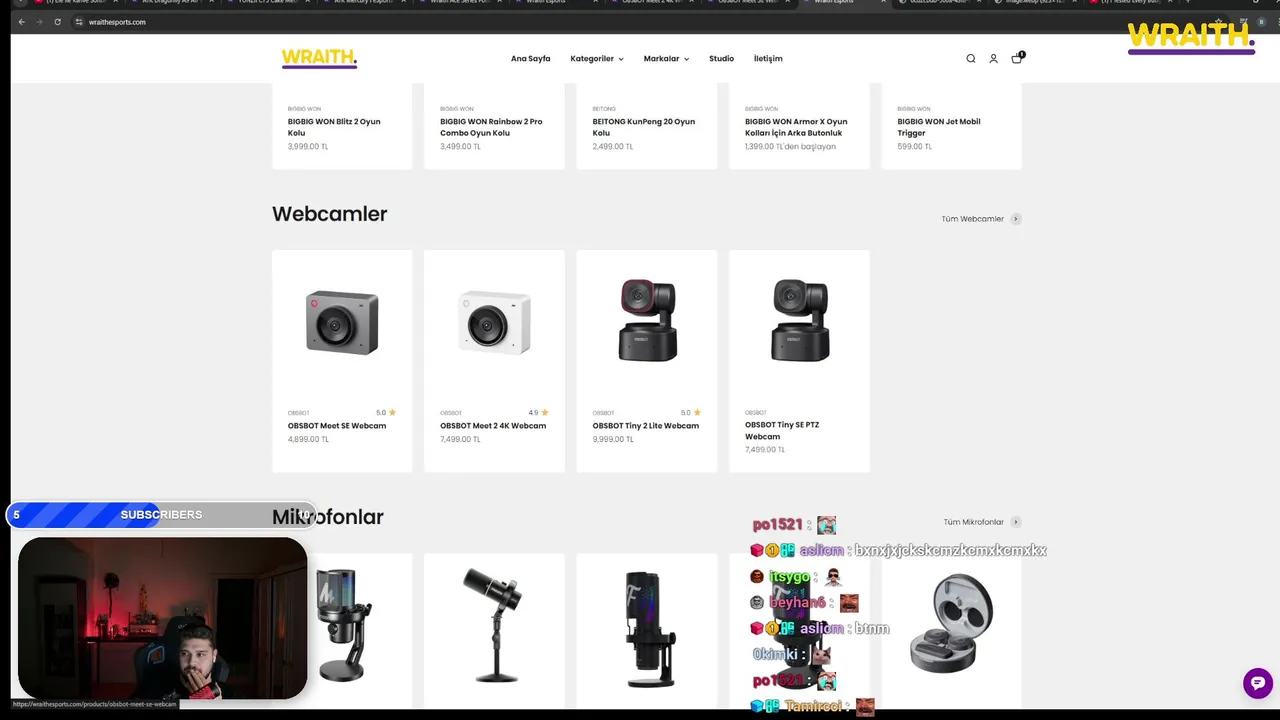The image size is (1280, 720).
Task: Click the site info icon by the URL
Action: (x=78, y=22)
